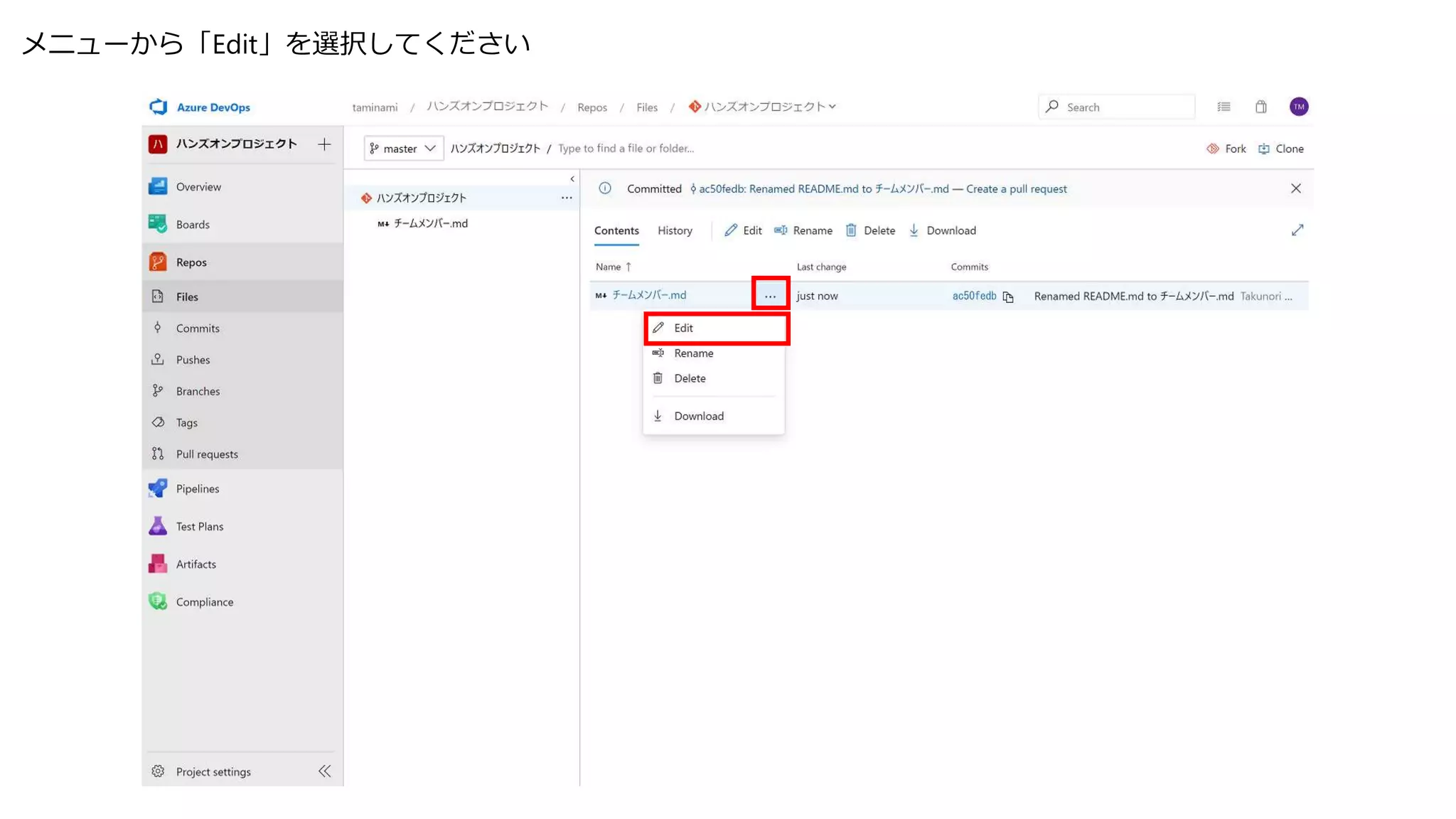The image size is (1456, 819).
Task: Open Pull requests in the sidebar
Action: point(242,454)
